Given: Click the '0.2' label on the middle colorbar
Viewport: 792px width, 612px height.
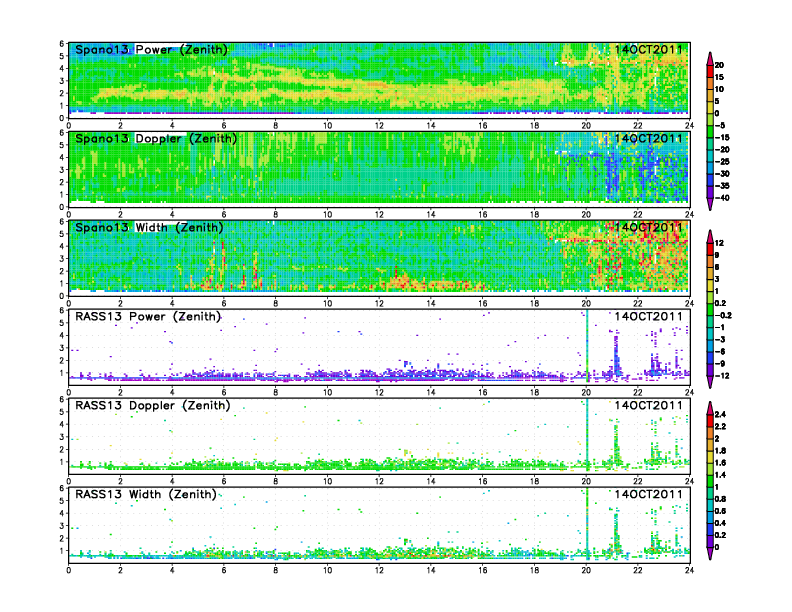Looking at the screenshot, I should click(x=721, y=303).
